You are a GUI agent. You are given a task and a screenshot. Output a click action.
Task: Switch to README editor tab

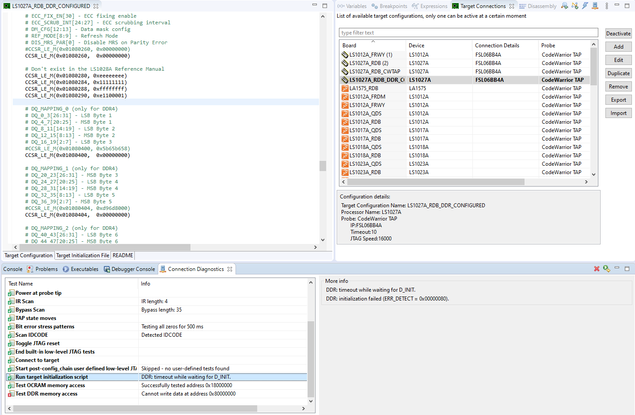tap(123, 255)
